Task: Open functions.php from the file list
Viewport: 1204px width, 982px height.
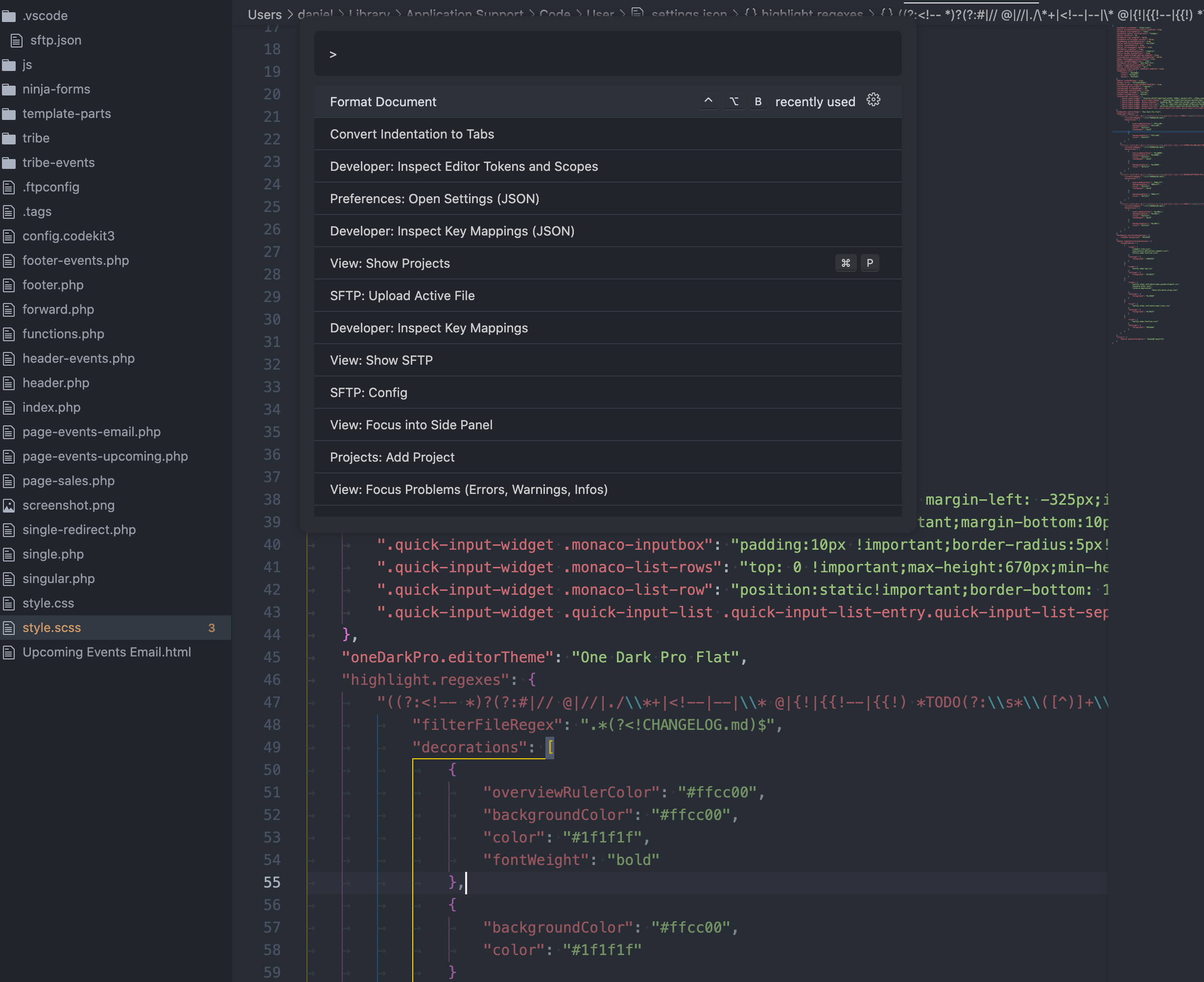Action: [x=63, y=334]
